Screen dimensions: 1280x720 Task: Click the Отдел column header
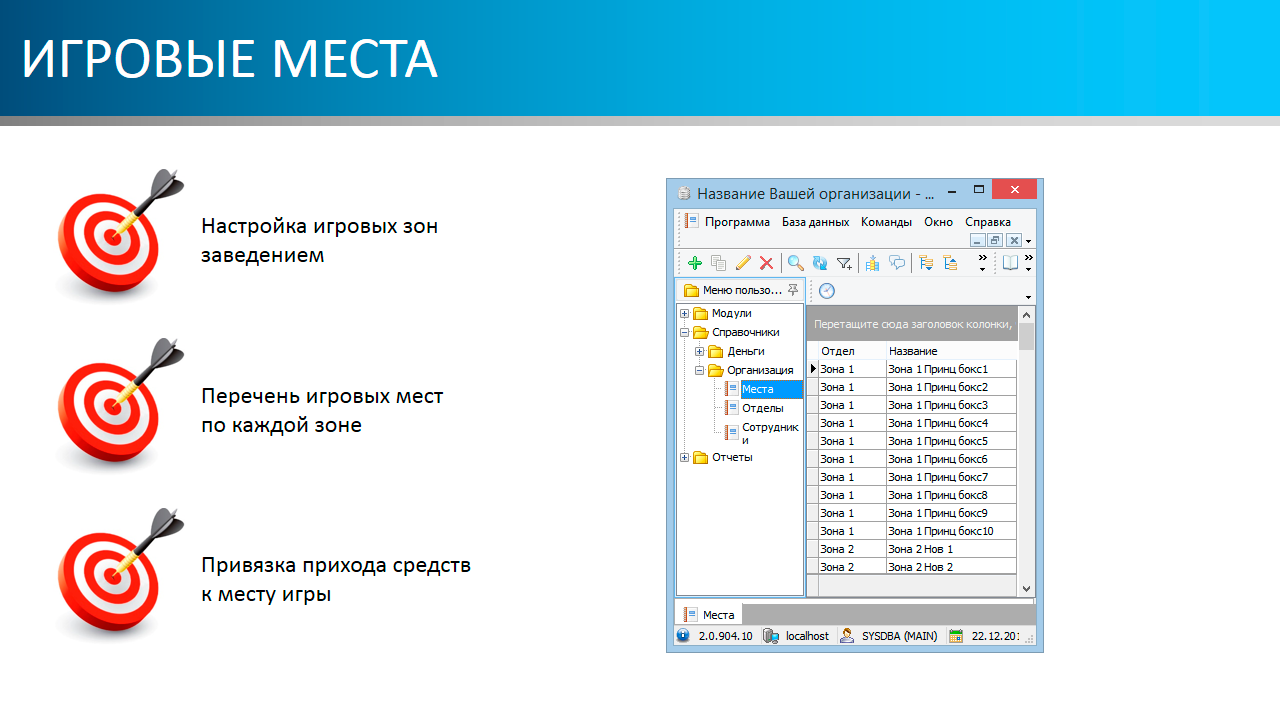(852, 351)
